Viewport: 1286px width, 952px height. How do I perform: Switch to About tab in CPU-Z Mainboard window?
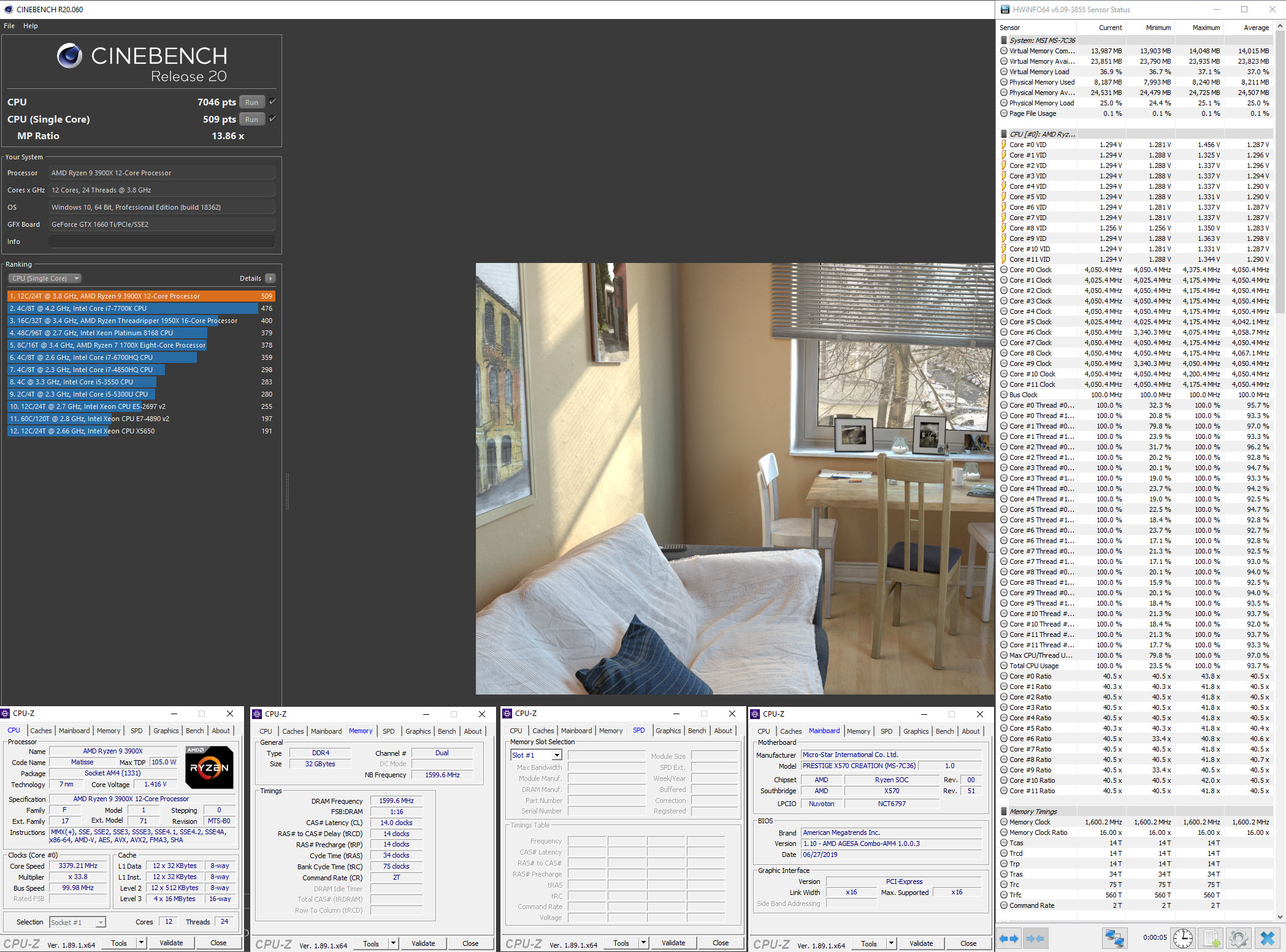971,731
